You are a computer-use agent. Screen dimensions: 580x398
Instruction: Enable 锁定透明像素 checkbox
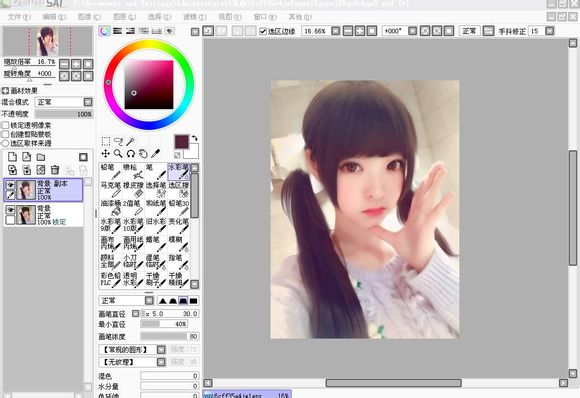pos(6,125)
